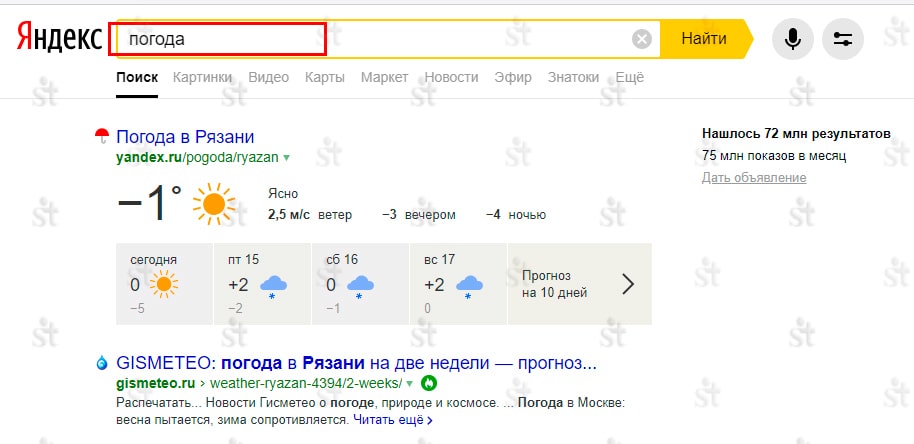Image resolution: width=914 pixels, height=444 pixels.
Task: Click the Gismeteo water drop favicon
Action: pos(102,364)
